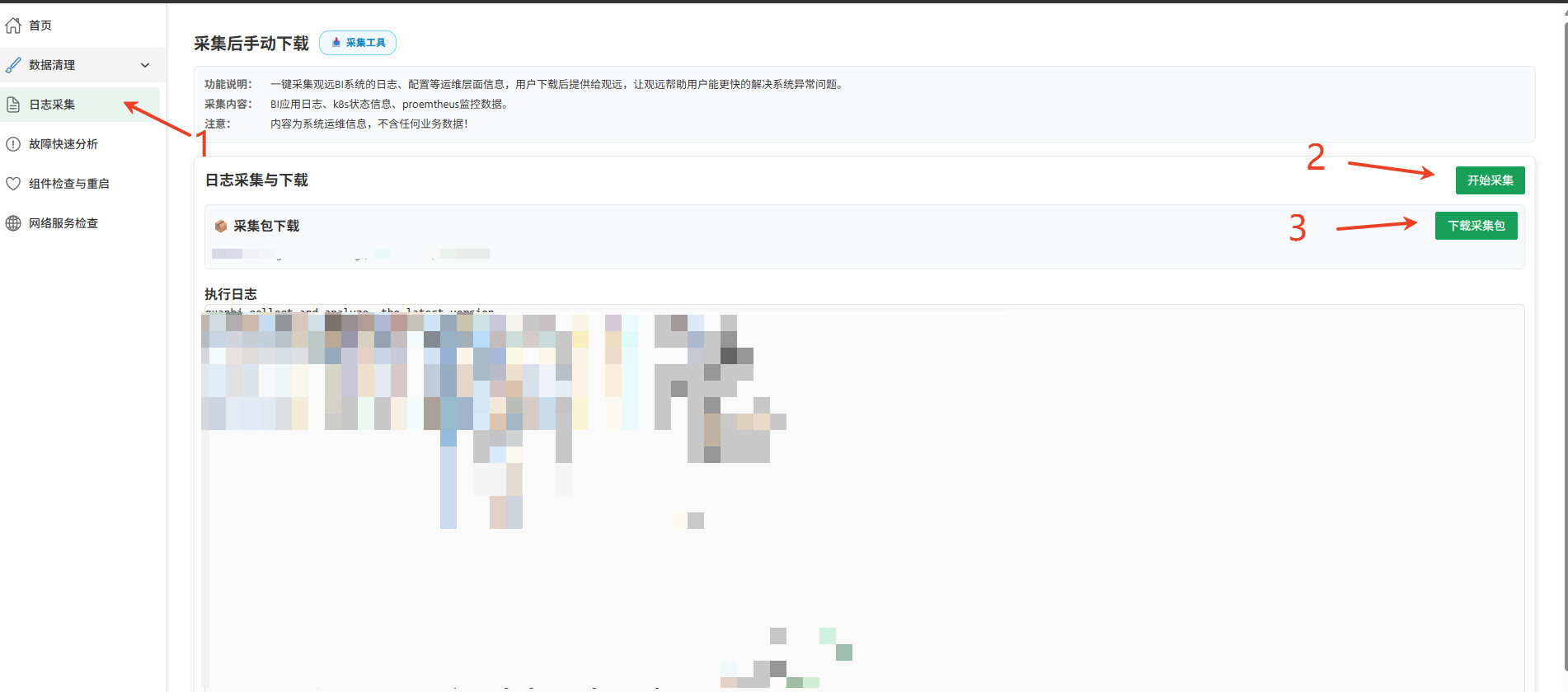Select the 数据清理 menu label
Screen dimensions: 1568x692
pyautogui.click(x=52, y=65)
